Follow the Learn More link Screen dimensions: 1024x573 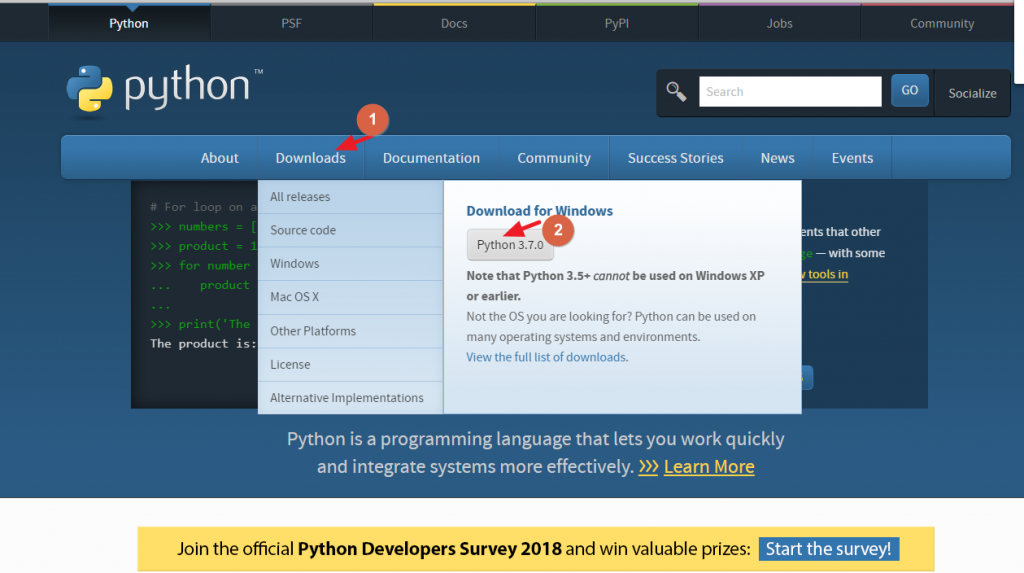click(x=709, y=467)
